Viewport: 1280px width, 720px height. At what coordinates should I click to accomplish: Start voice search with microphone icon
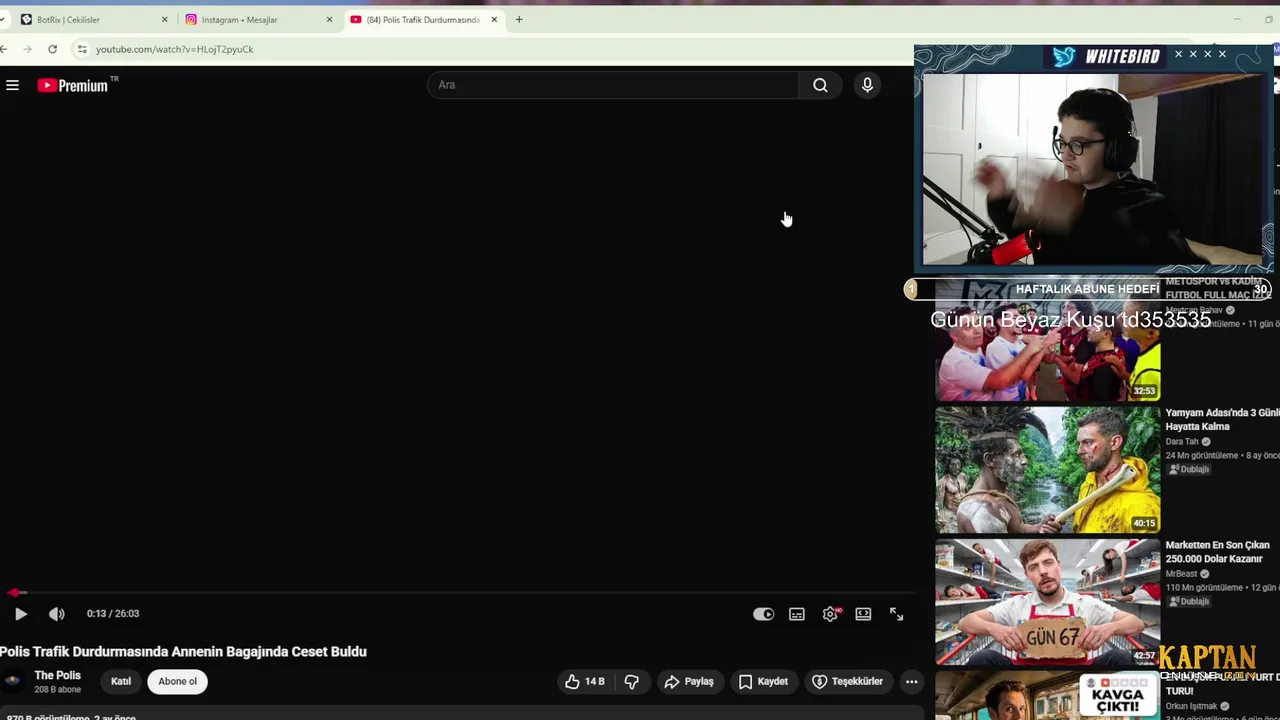[x=867, y=85]
